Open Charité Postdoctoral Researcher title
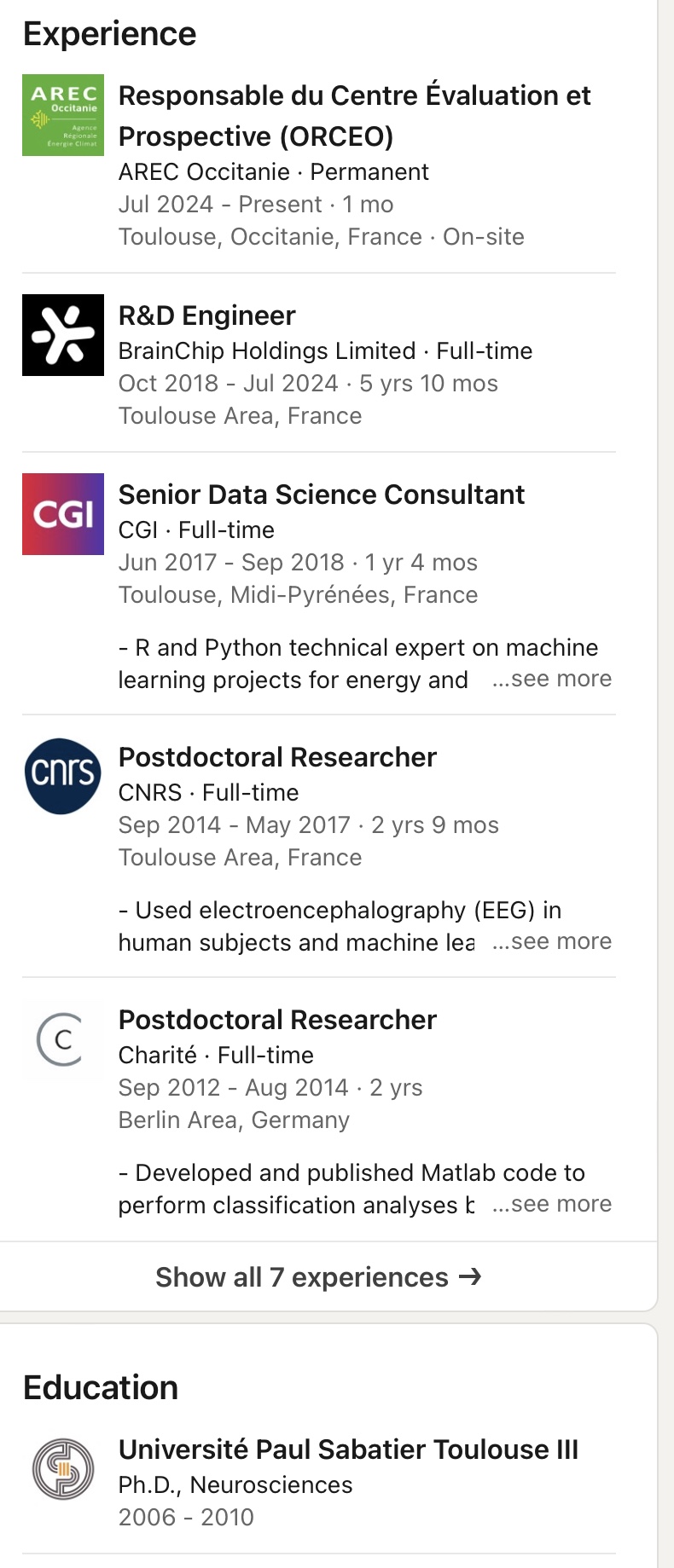The width and height of the screenshot is (674, 1568). pos(277,1020)
